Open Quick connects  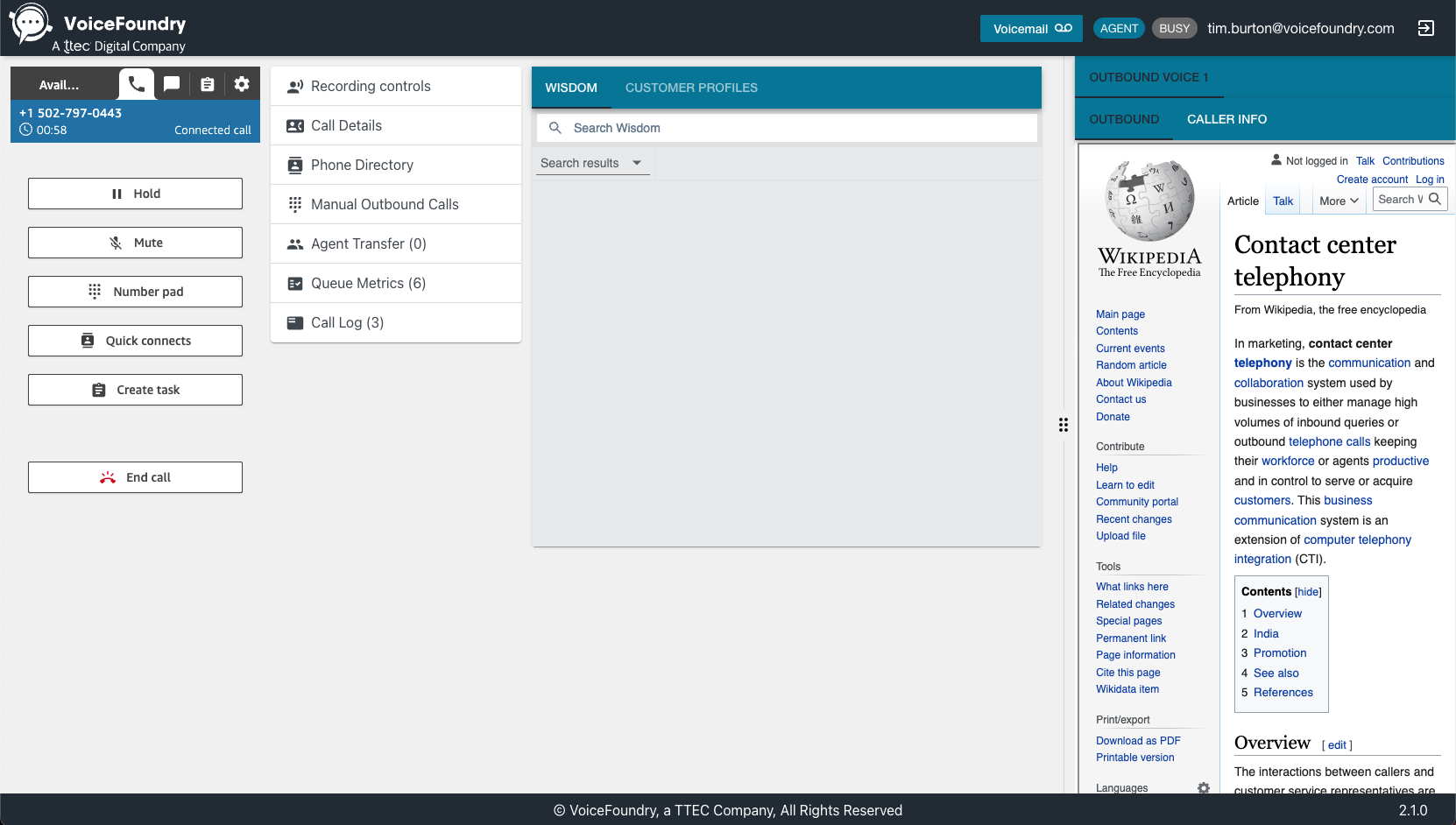coord(135,341)
